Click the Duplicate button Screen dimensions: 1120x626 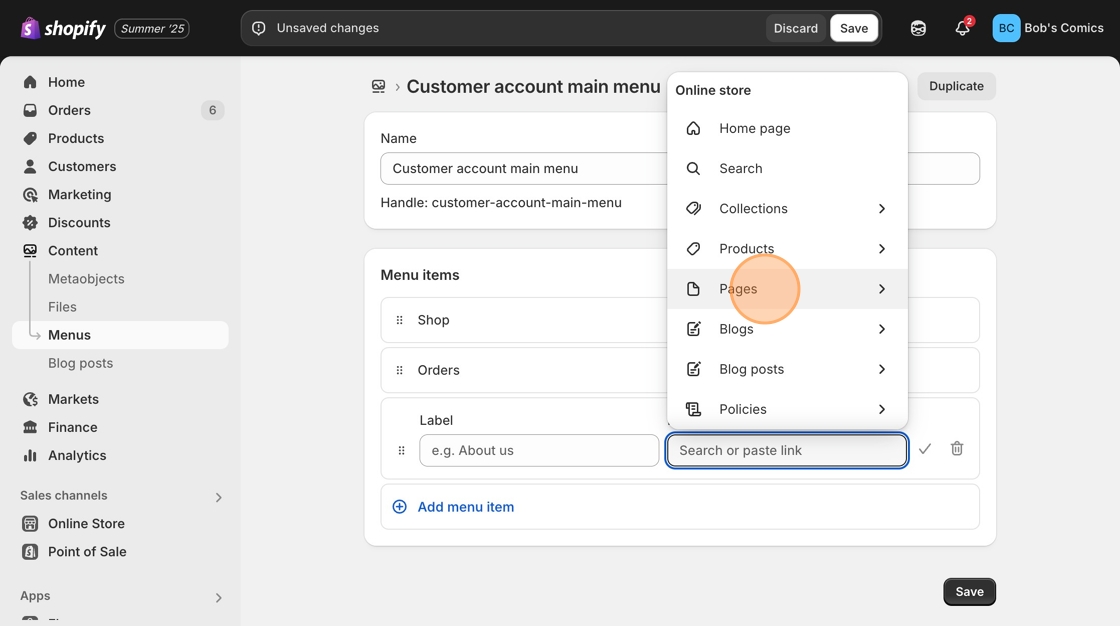point(956,86)
